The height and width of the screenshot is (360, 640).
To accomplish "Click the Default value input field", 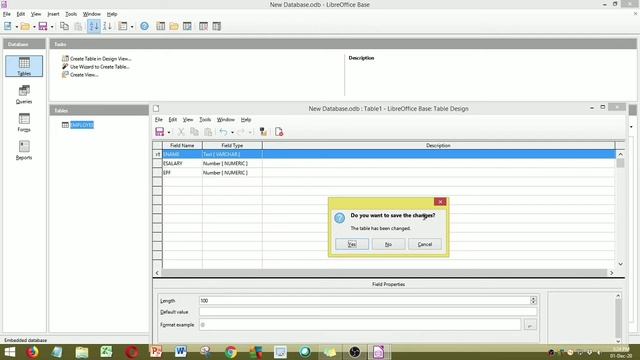I will pos(368,312).
